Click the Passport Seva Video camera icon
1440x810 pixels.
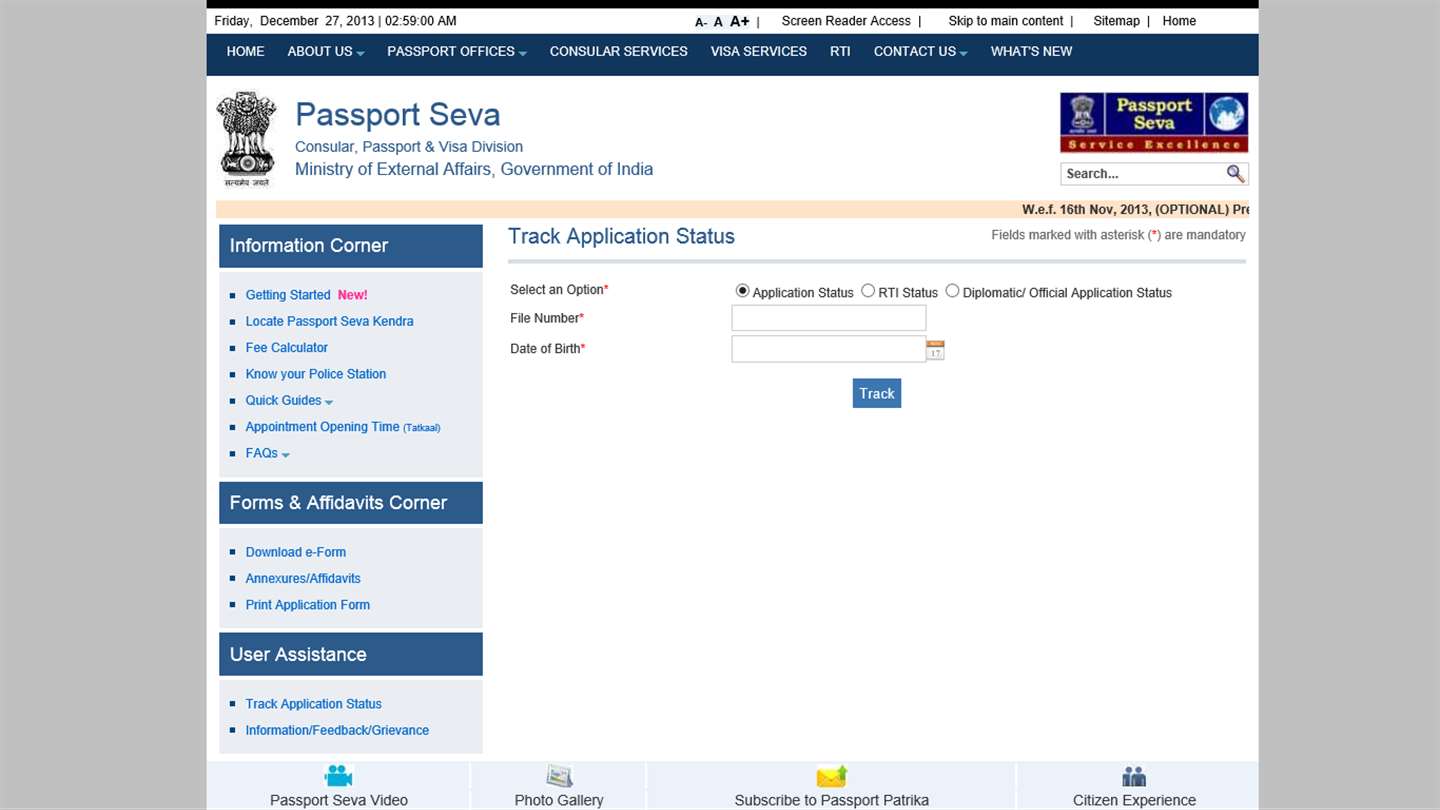point(339,776)
